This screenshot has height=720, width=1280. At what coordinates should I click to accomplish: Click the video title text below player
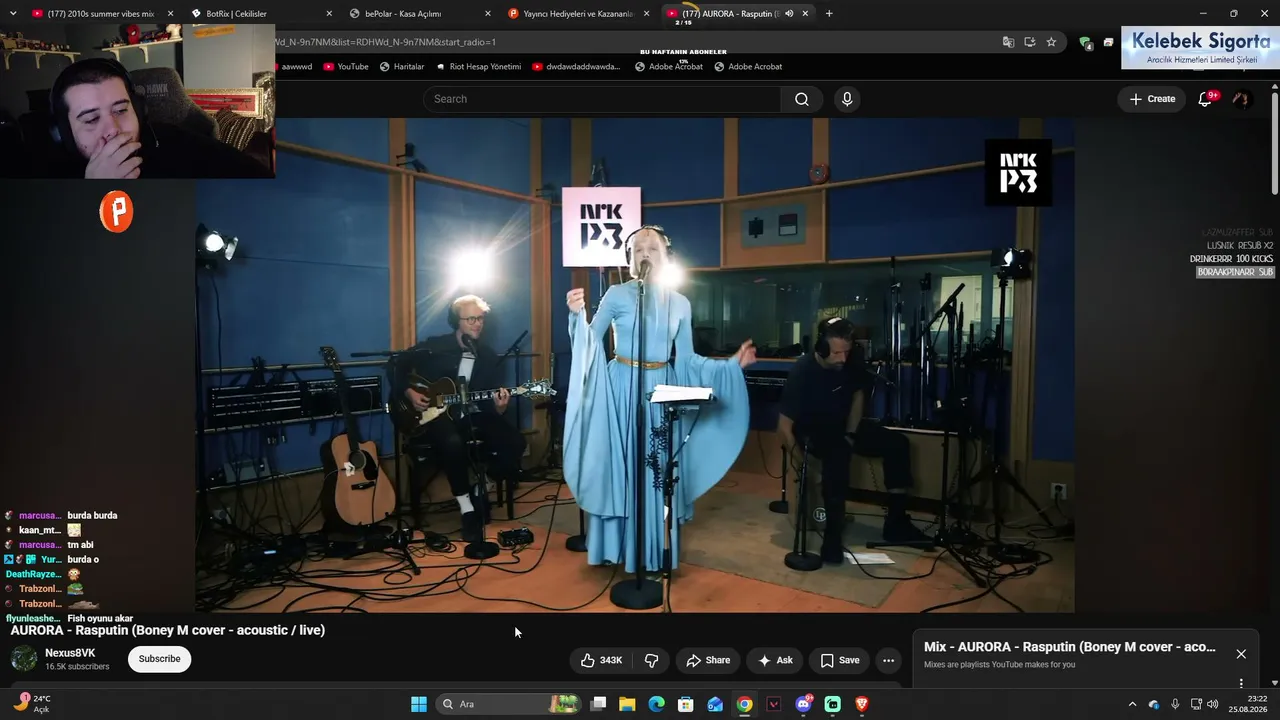point(168,630)
